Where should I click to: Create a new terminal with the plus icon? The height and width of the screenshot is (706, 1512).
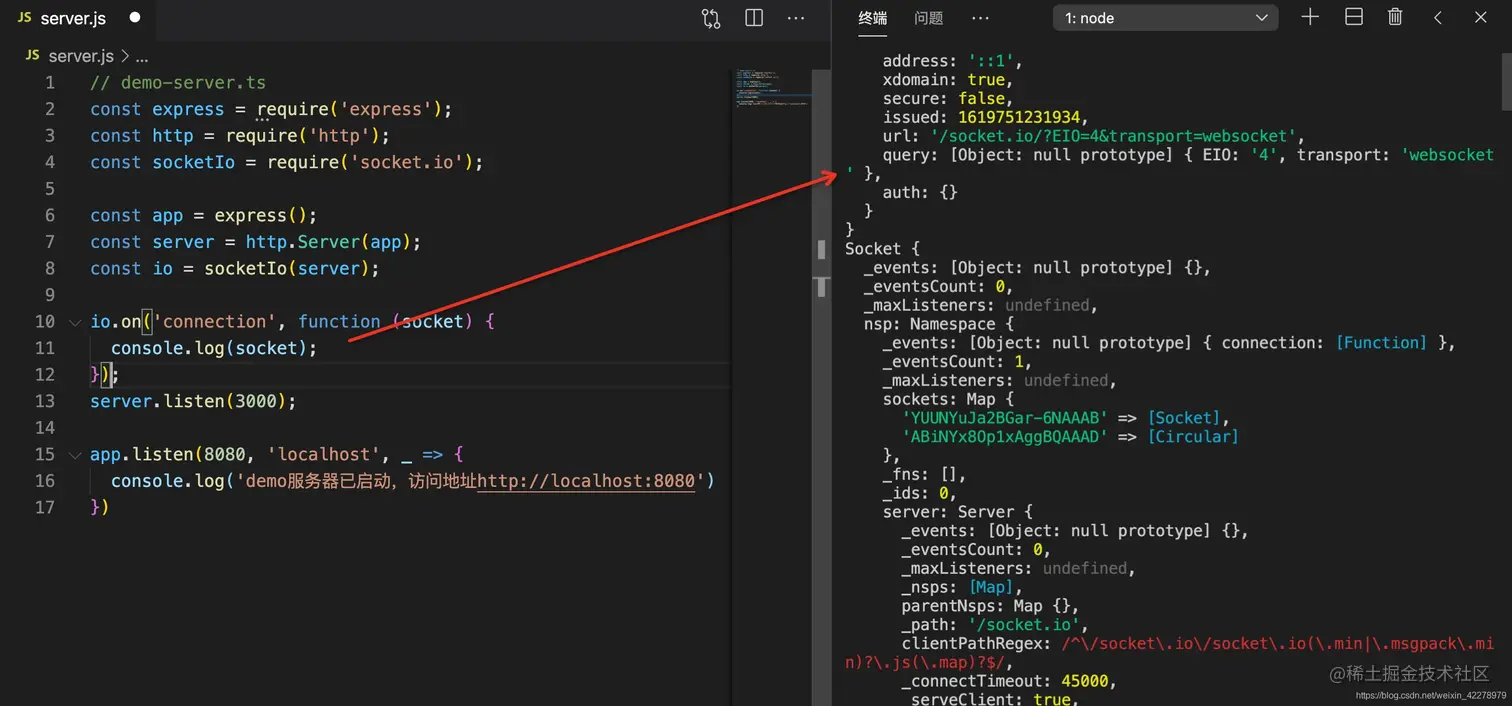tap(1310, 17)
